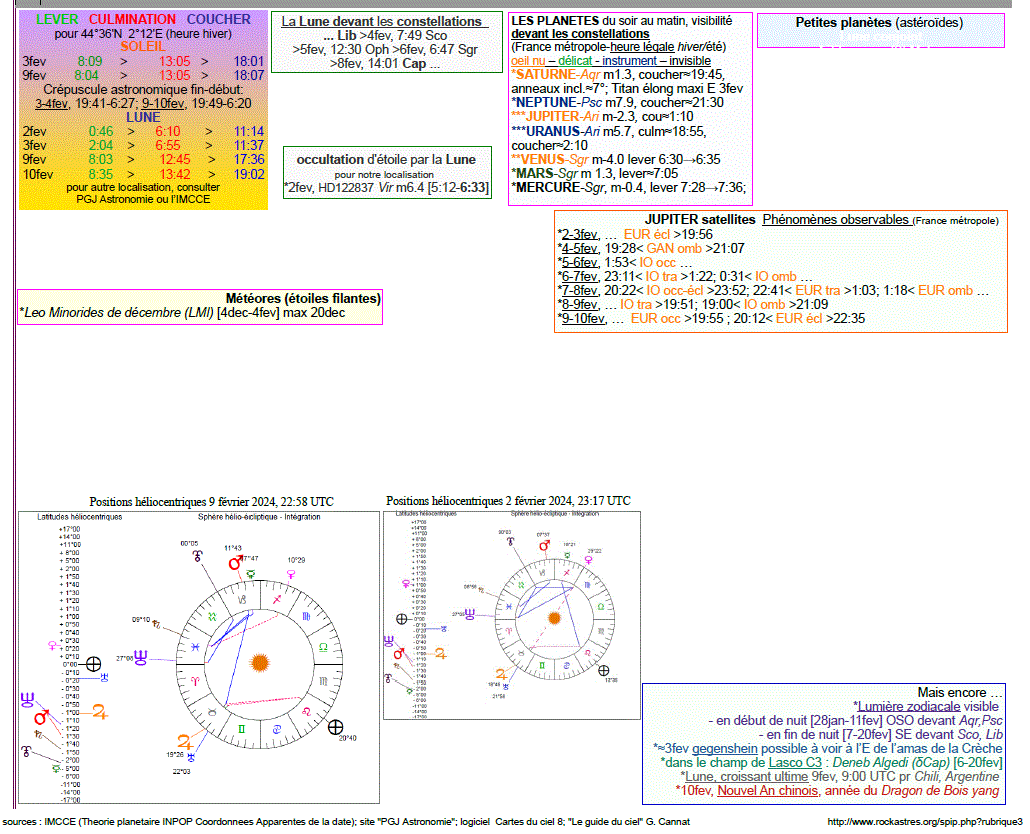
Task: Open the 'Lune, croissant ultime' link
Action: (x=747, y=776)
